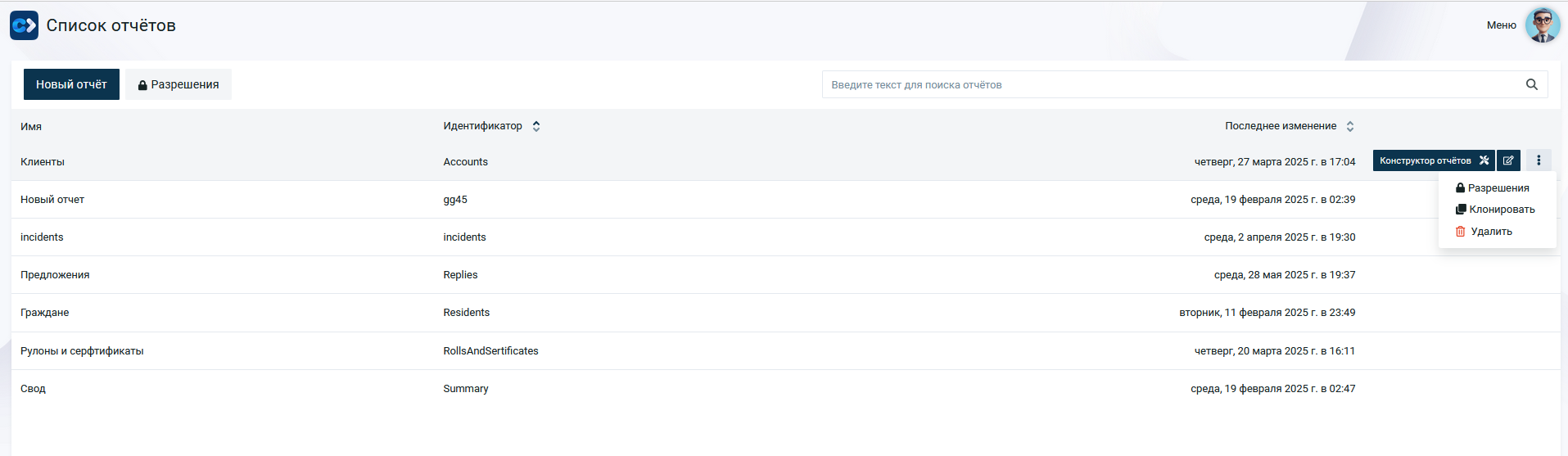This screenshot has height=456, width=1568.
Task: Click the app logo icon
Action: [24, 25]
